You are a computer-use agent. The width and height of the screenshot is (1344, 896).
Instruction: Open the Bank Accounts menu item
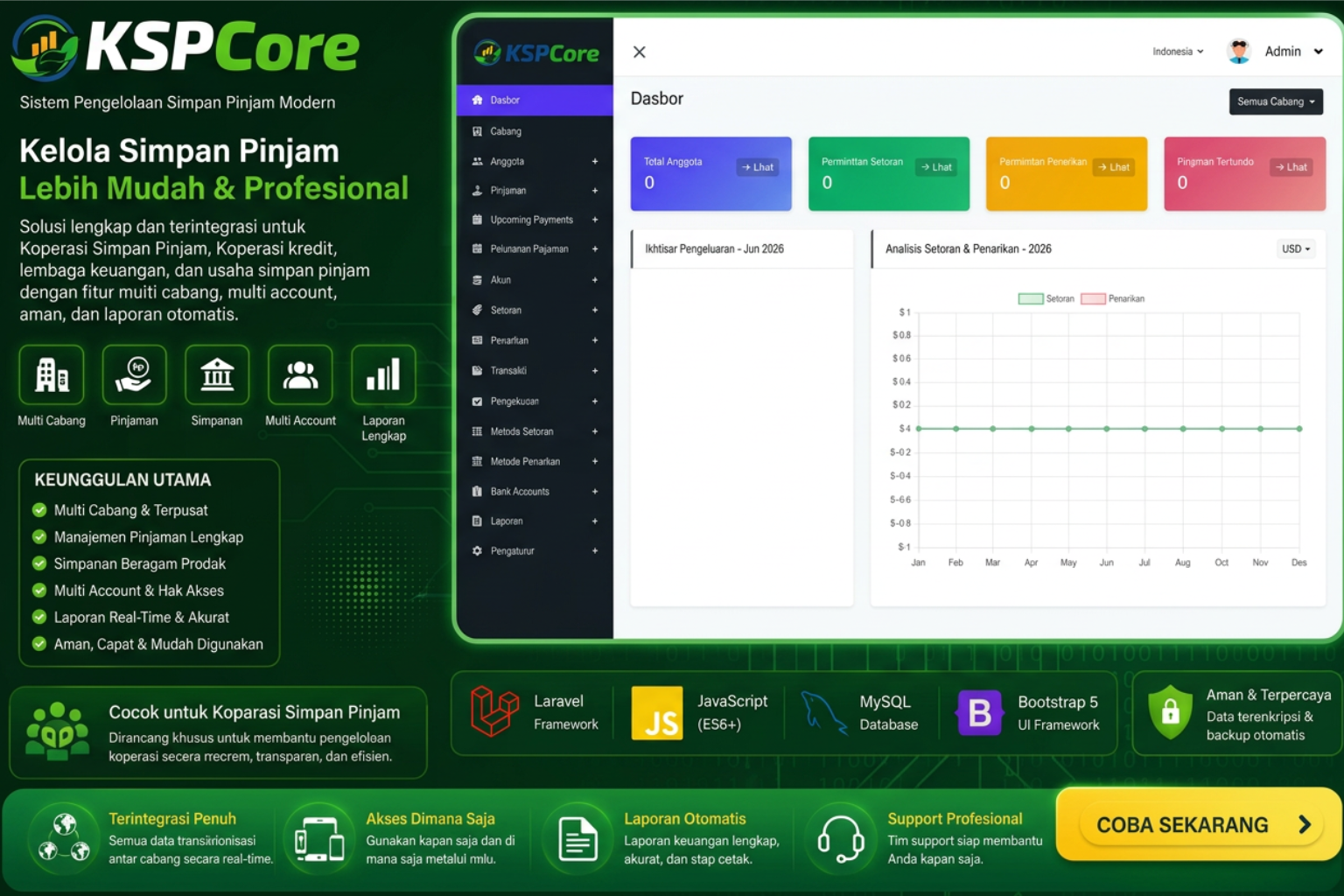click(x=535, y=492)
